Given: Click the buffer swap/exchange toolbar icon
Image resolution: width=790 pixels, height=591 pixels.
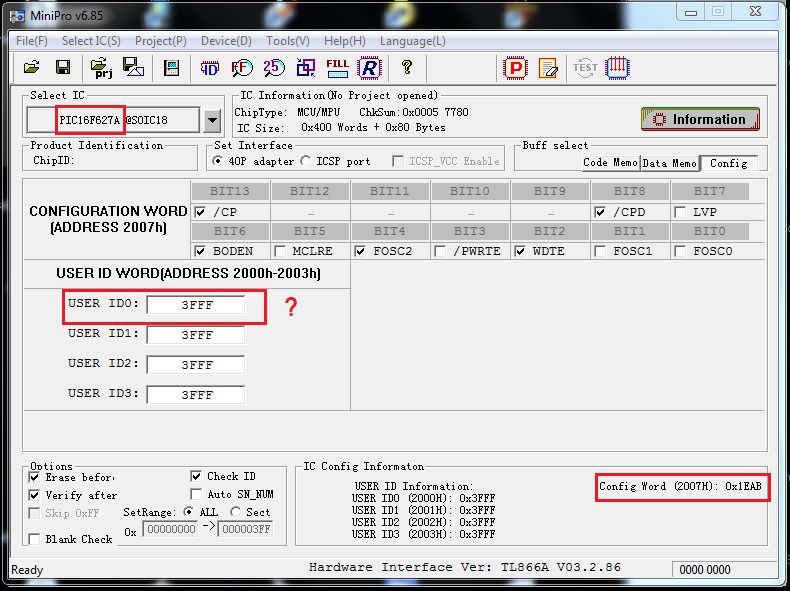Looking at the screenshot, I should tap(305, 68).
